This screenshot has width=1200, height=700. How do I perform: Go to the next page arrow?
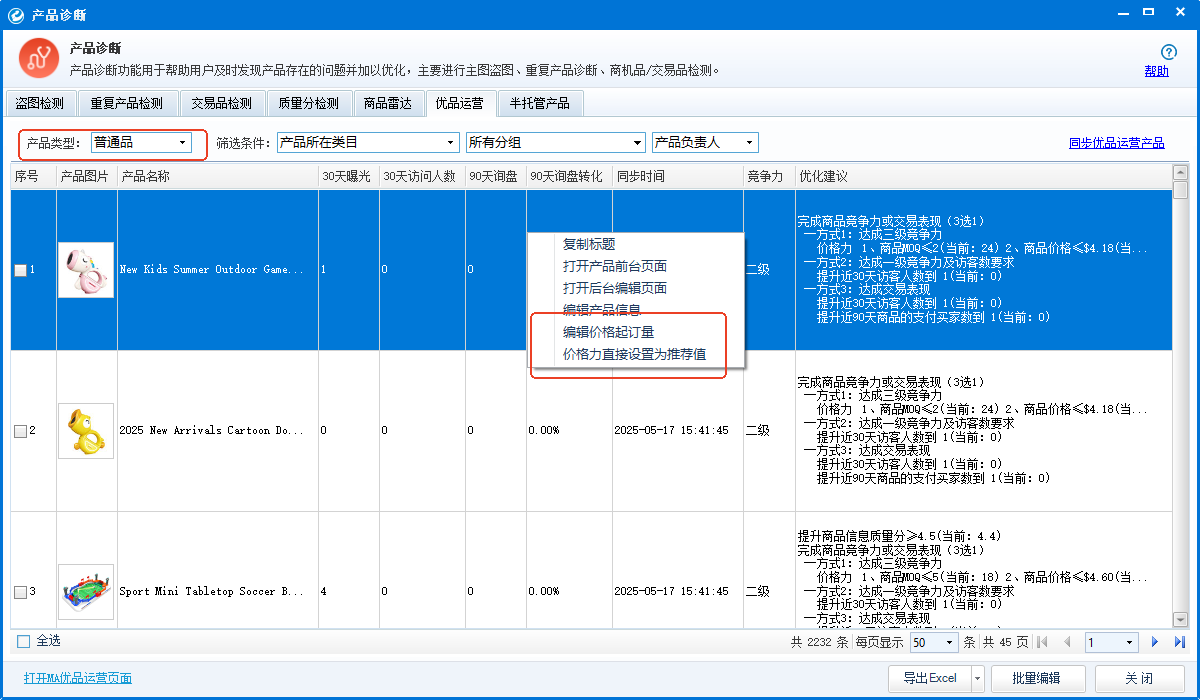[x=1155, y=642]
